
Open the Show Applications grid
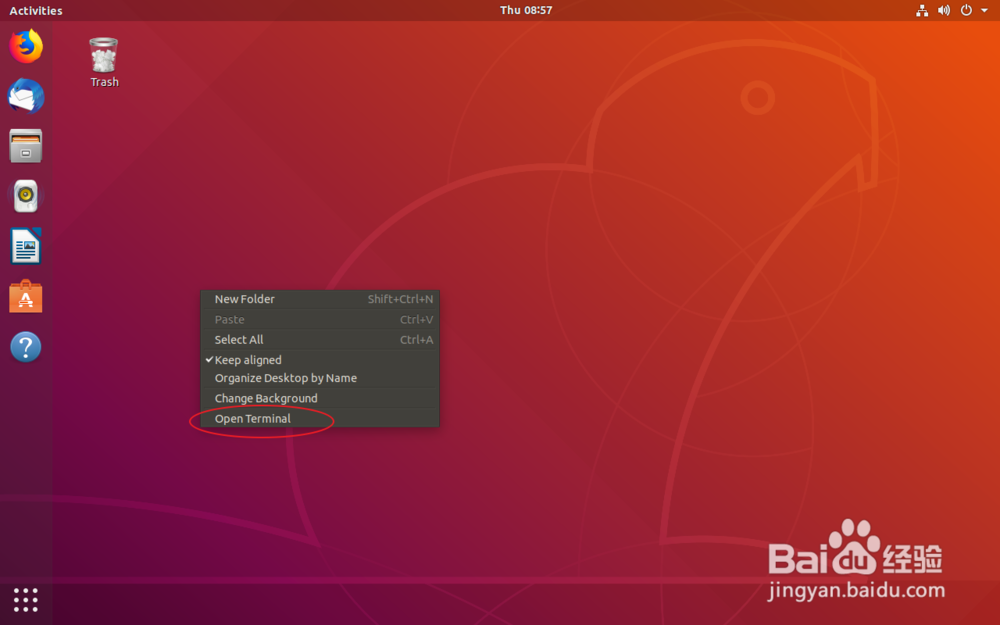25,600
